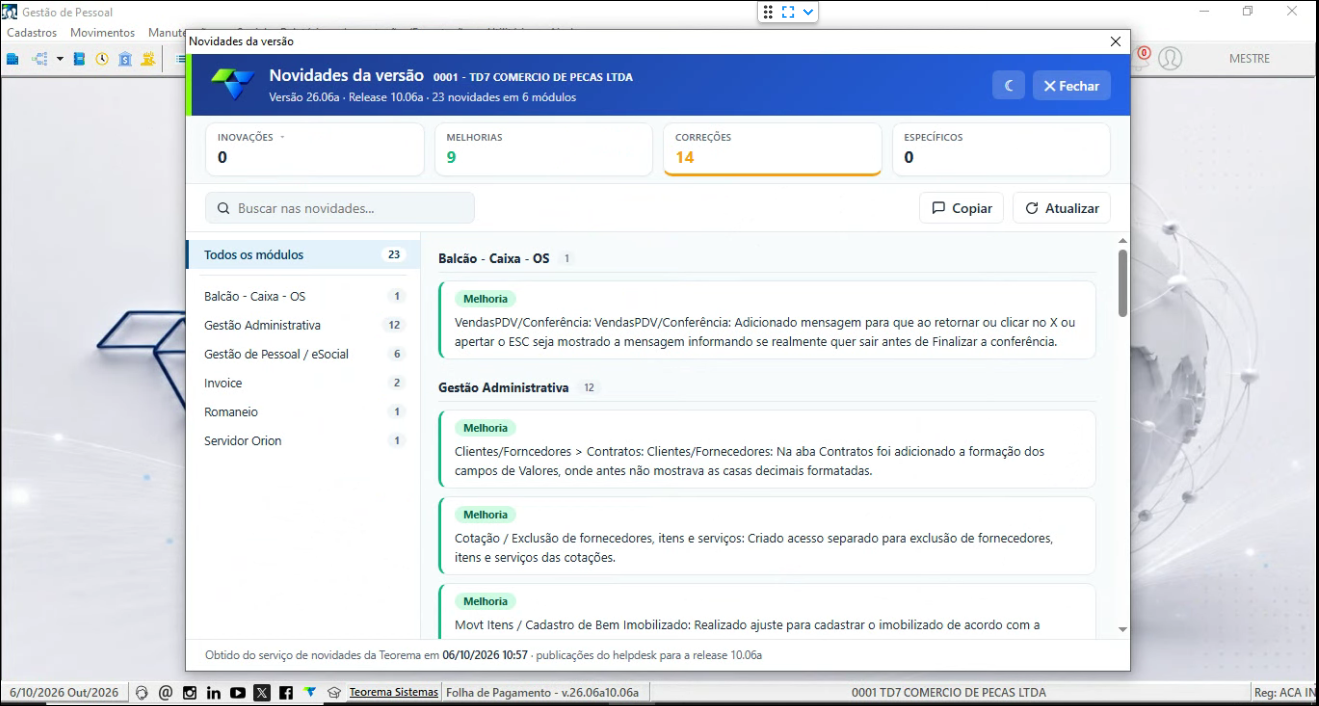Select the Romaneio module
The image size is (1319, 706).
304,412
